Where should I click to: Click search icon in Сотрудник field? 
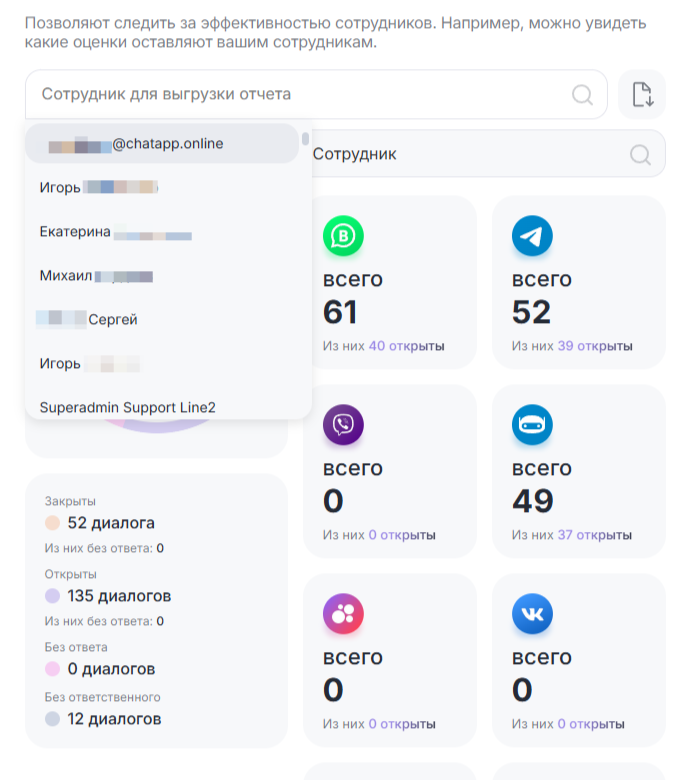(641, 155)
